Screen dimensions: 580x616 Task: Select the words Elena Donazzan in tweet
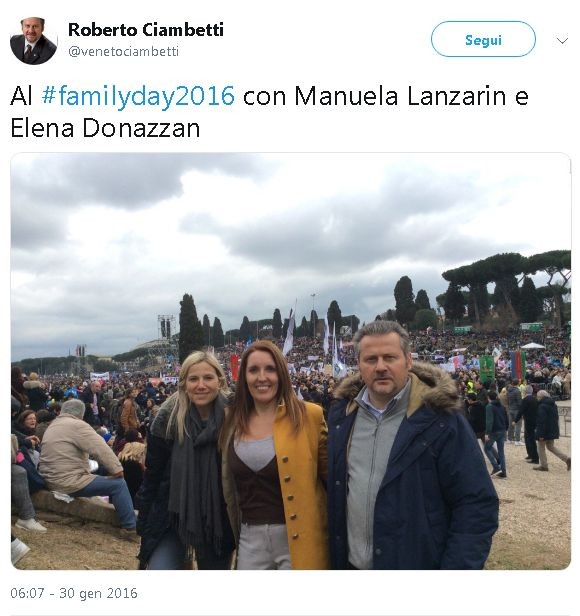[105, 128]
